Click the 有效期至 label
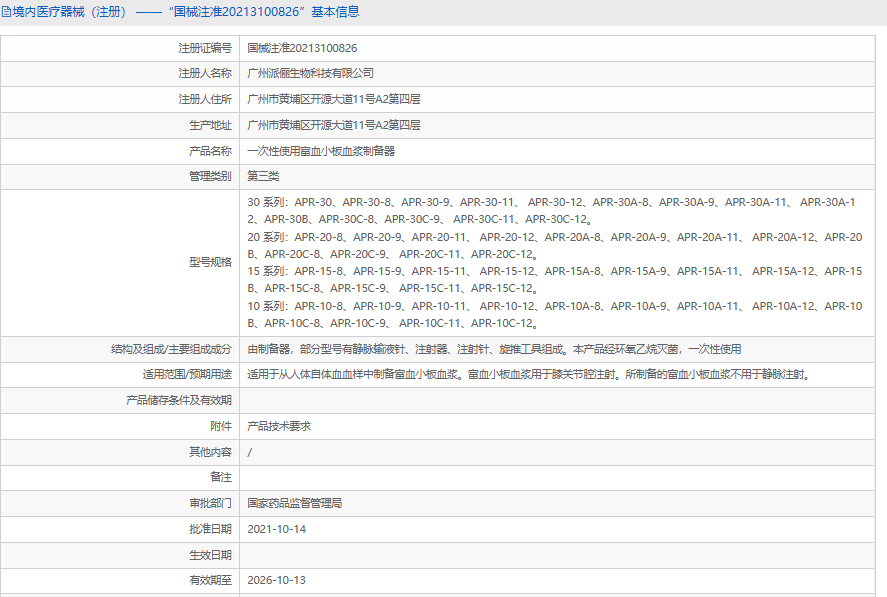This screenshot has width=887, height=597. [210, 581]
